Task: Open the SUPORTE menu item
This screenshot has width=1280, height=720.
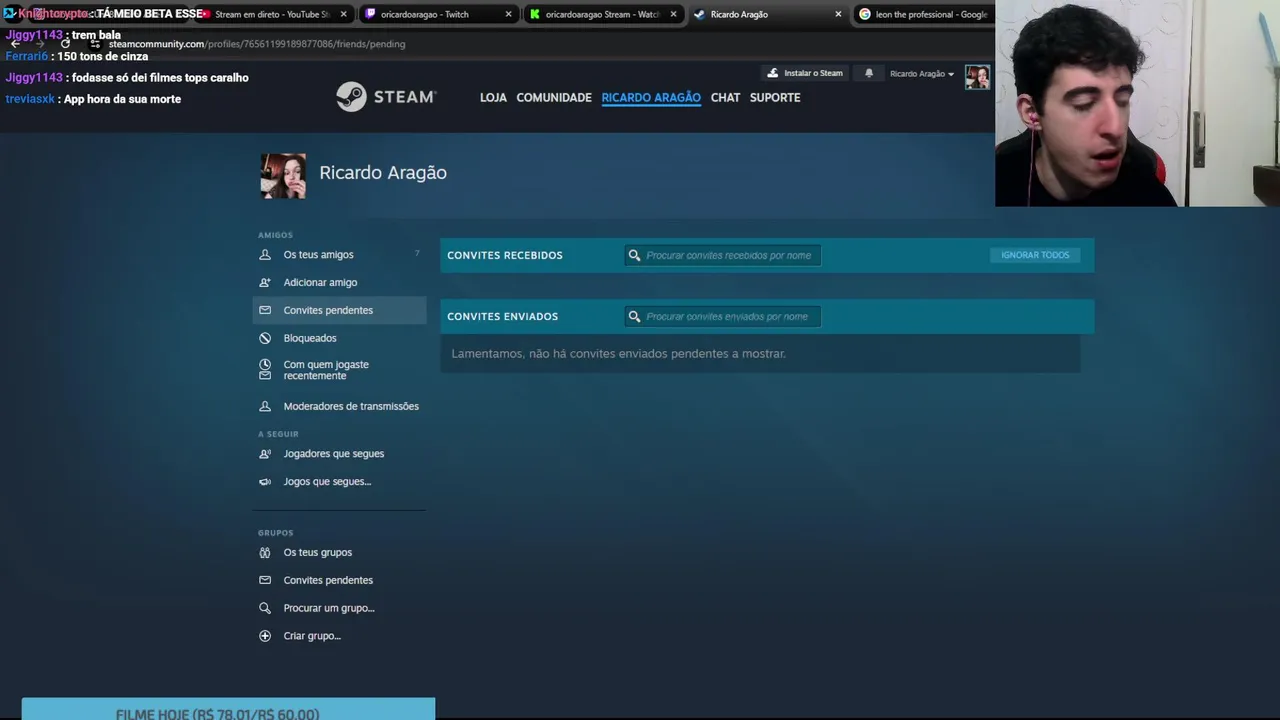Action: (775, 98)
